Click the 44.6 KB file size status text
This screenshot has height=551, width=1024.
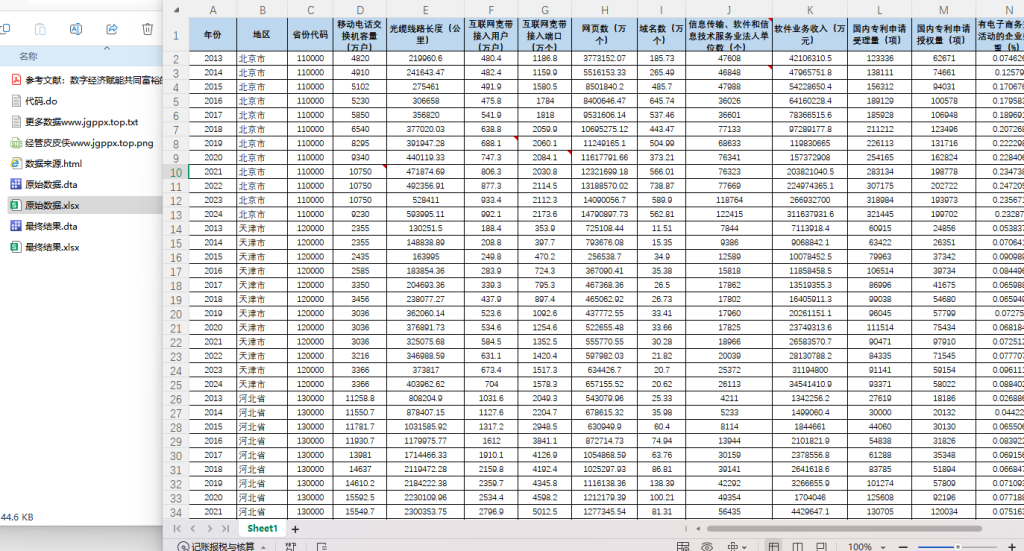17,517
